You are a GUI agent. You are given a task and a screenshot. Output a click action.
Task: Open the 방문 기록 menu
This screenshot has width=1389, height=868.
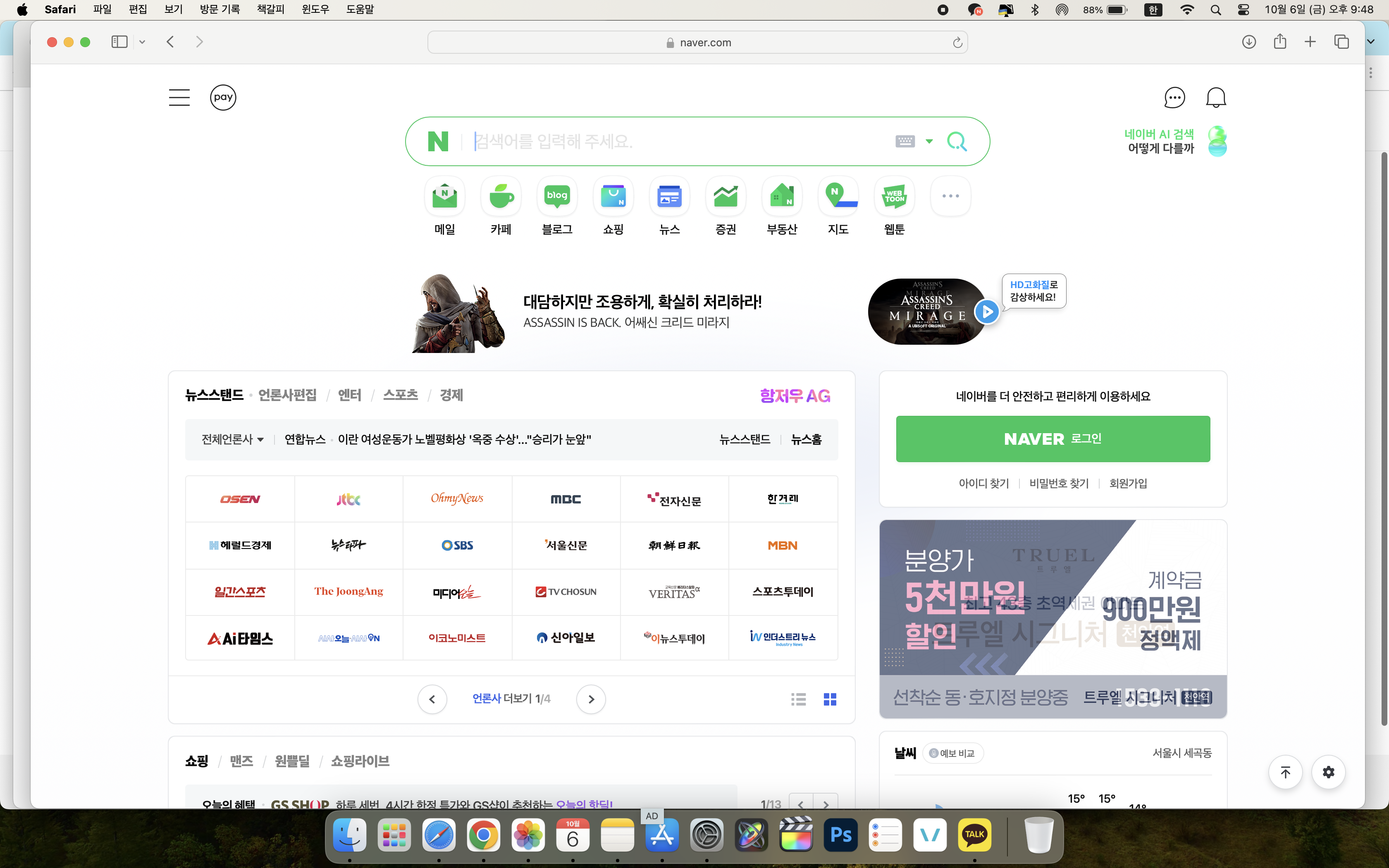coord(220,9)
